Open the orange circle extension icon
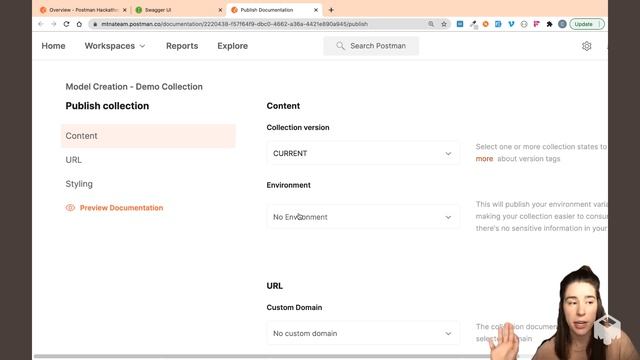 coord(485,24)
